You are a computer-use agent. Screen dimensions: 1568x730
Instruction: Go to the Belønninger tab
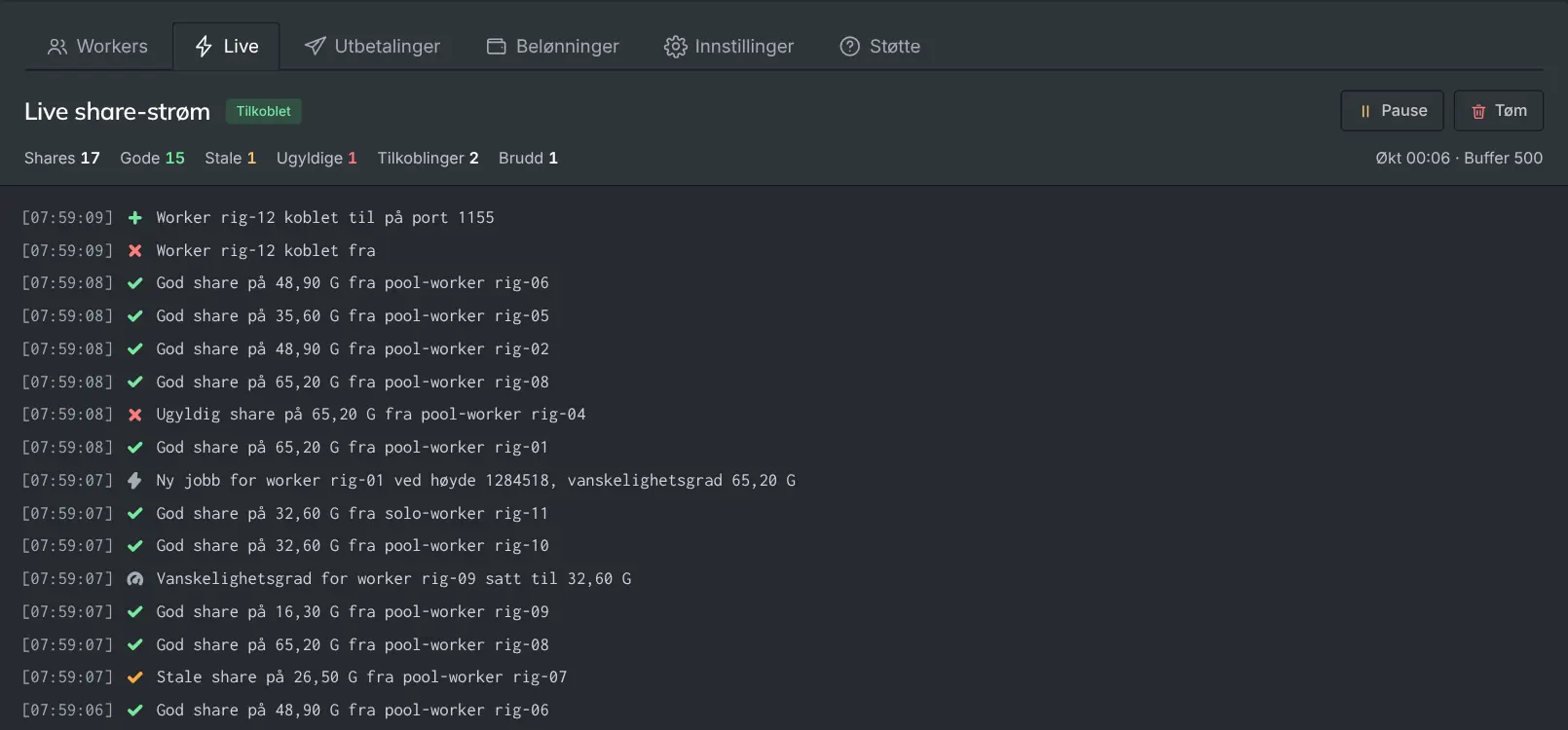[552, 47]
